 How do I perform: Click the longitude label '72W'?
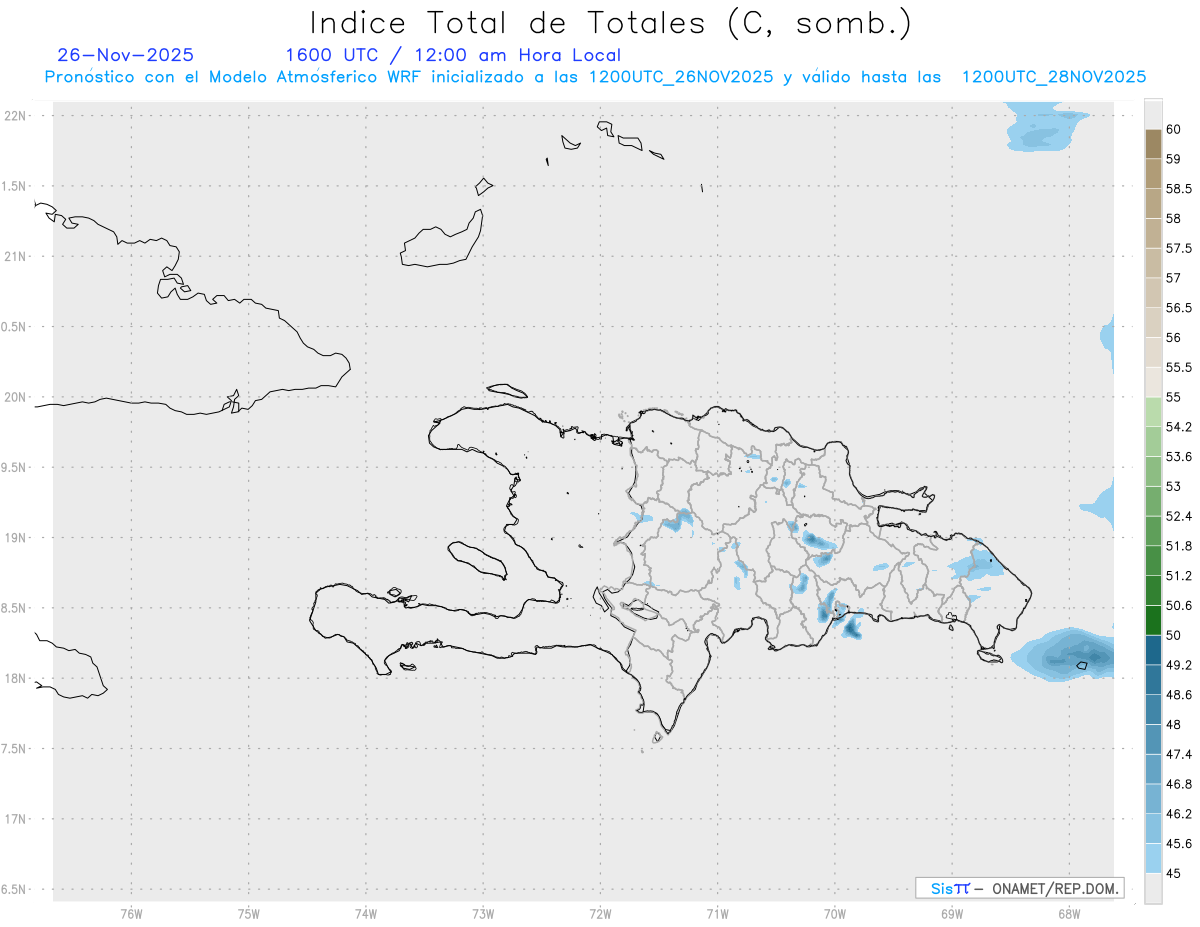point(600,914)
